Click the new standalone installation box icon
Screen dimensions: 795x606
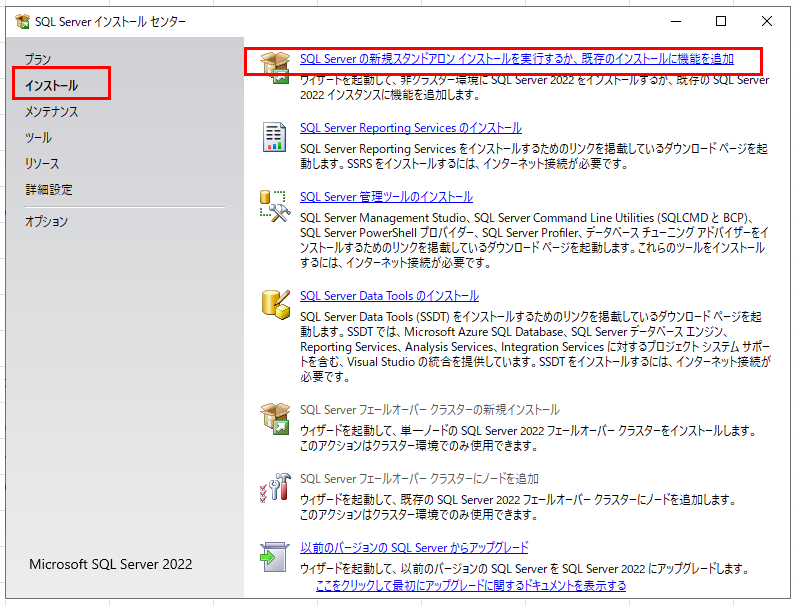point(274,66)
